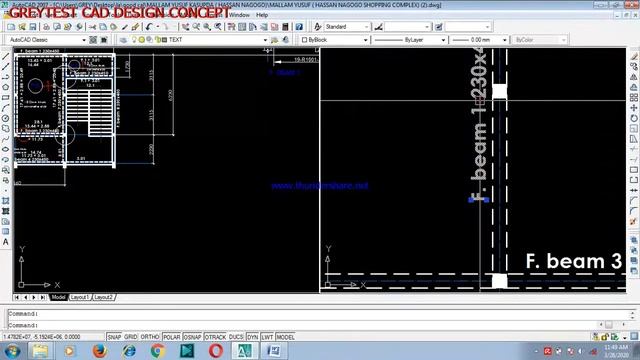
Task: Open Google Chrome from the taskbar
Action: [158, 351]
